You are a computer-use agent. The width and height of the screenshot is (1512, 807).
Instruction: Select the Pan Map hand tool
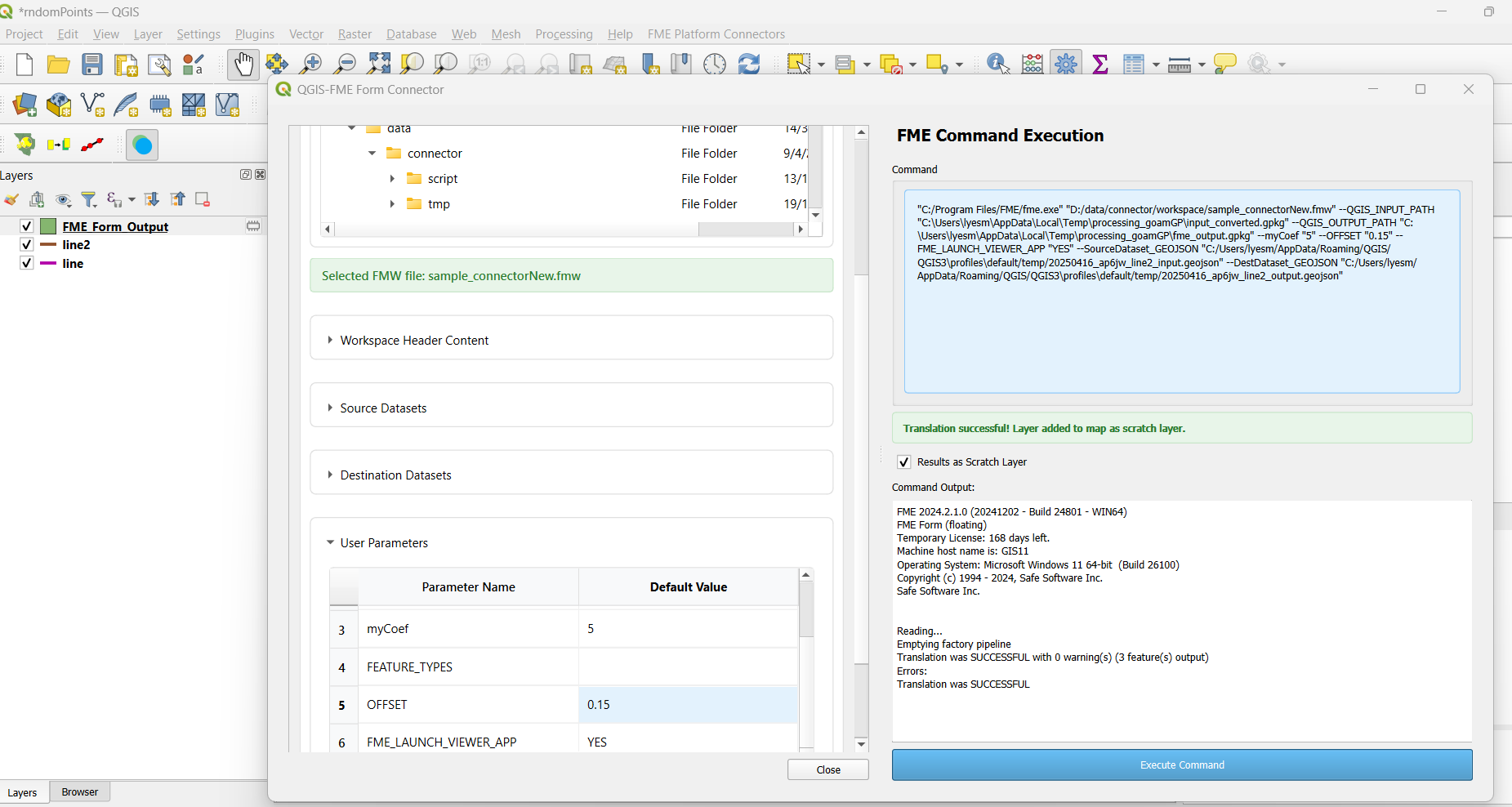[243, 65]
